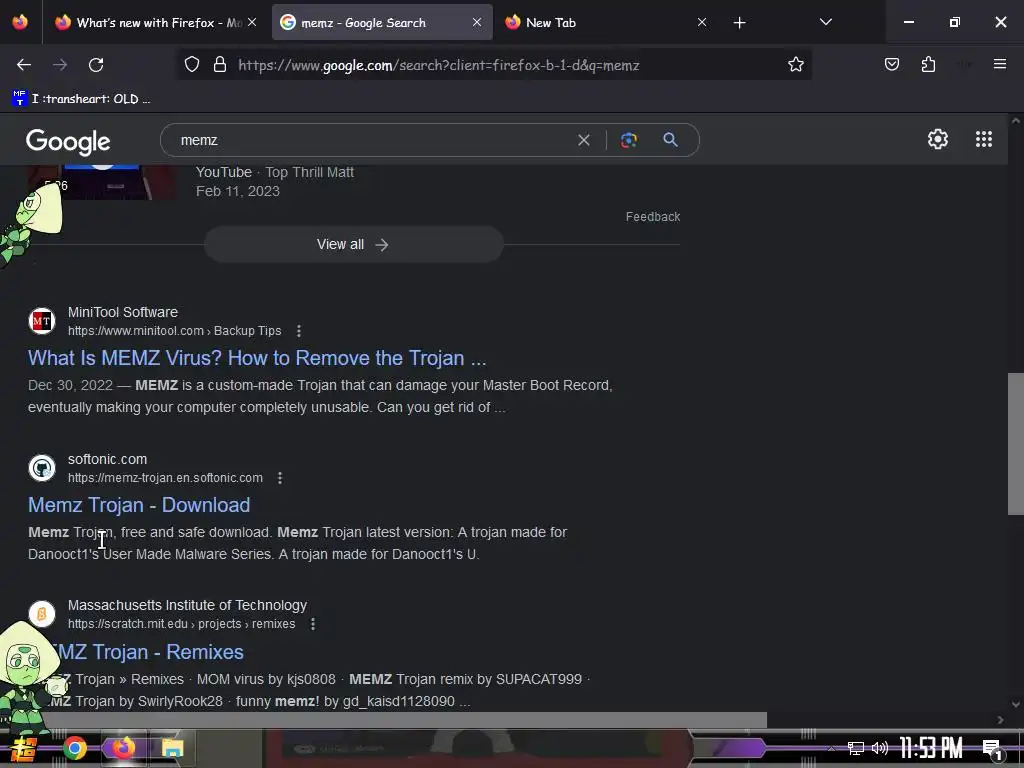
Task: Open volume control in system tray
Action: coord(880,748)
